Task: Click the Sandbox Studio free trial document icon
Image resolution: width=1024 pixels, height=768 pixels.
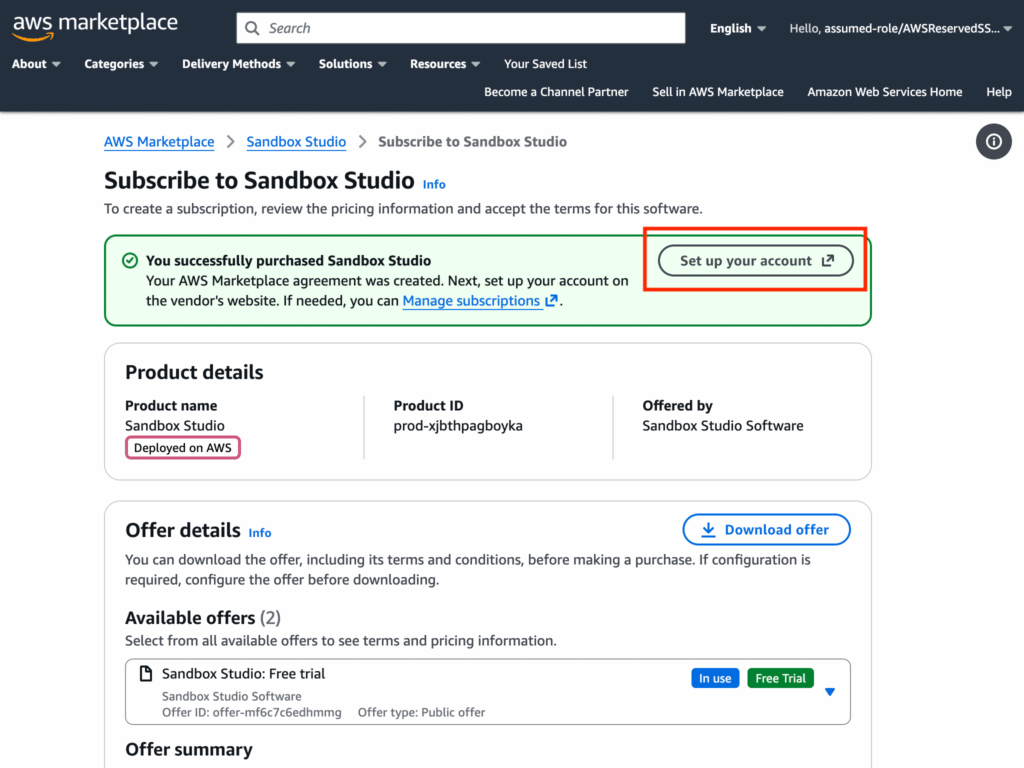Action: [146, 674]
